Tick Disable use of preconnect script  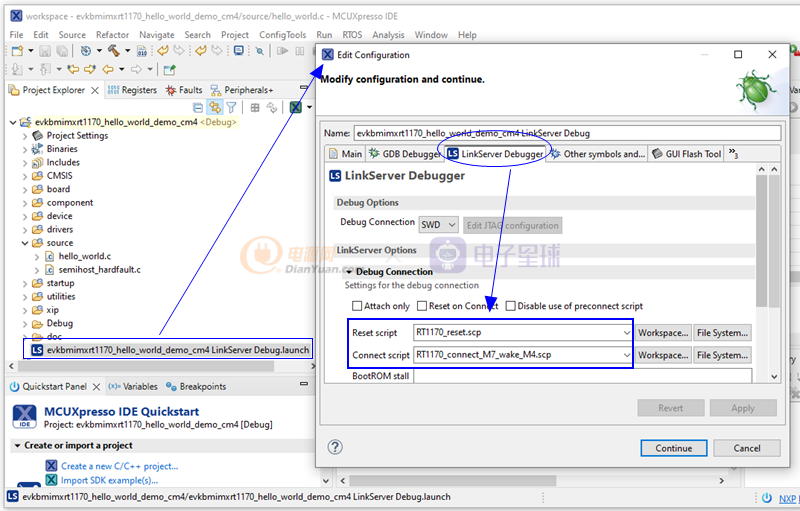pos(510,306)
